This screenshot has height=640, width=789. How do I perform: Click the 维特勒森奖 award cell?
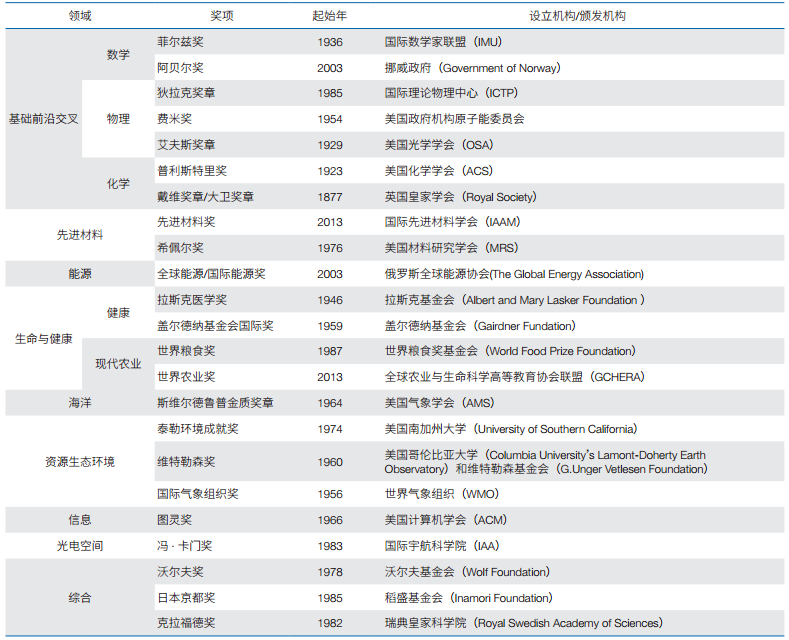click(x=186, y=462)
